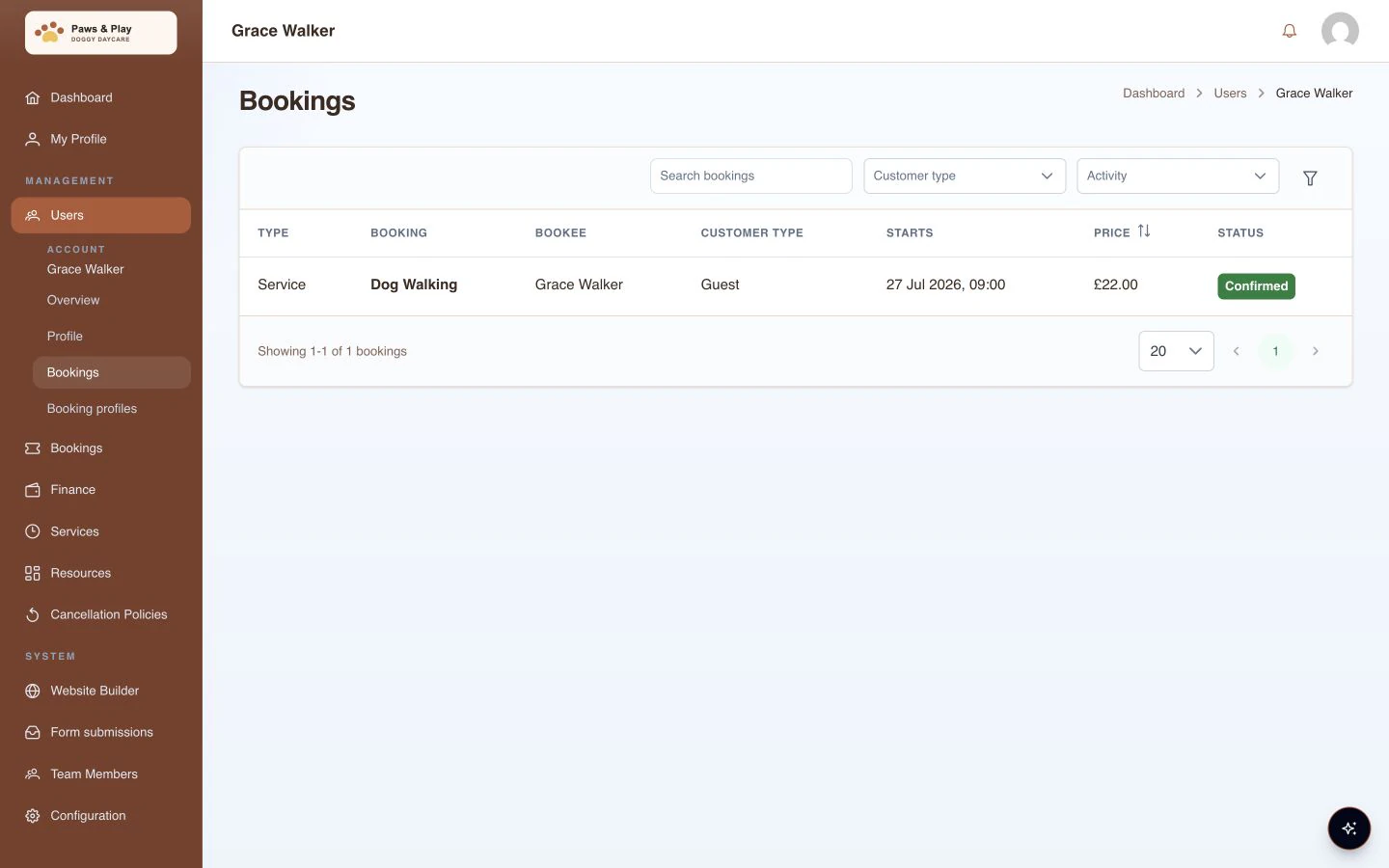Click the Team Members people icon
Screen dimensions: 1389x868
(33, 773)
